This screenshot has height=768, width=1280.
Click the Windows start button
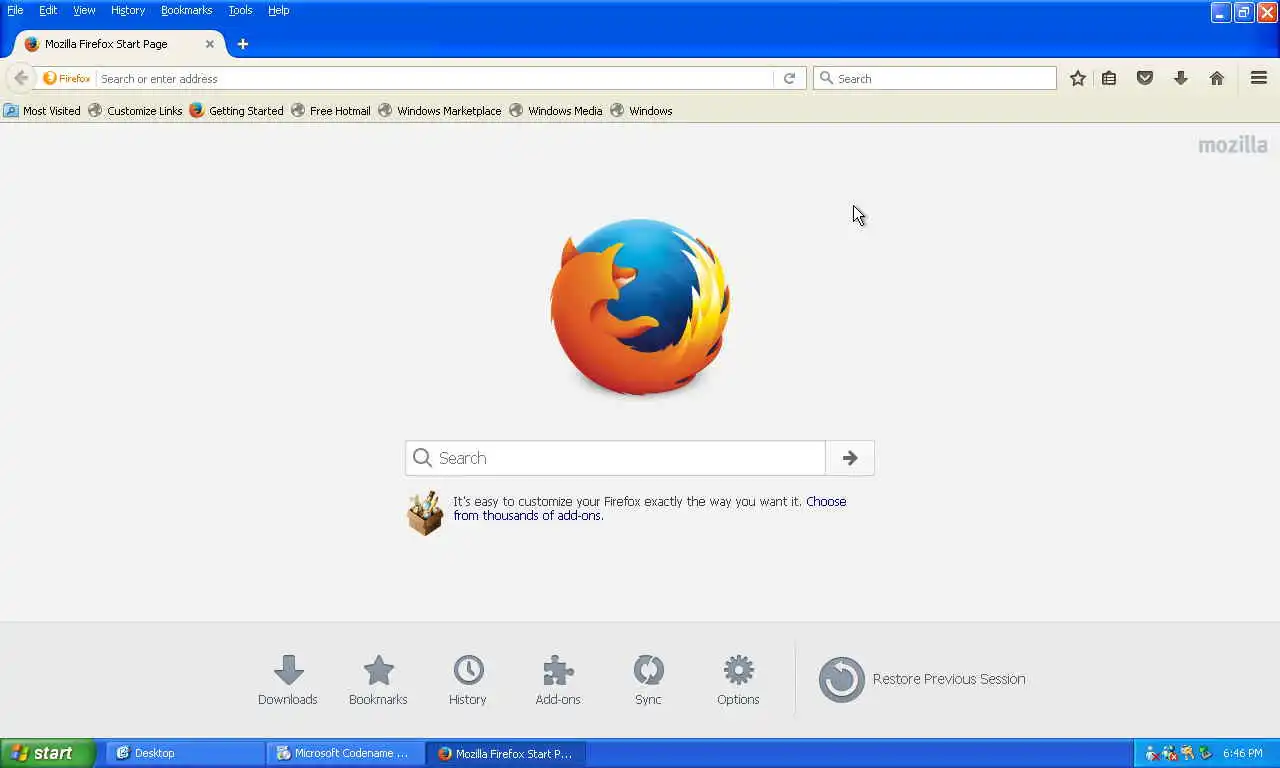[x=47, y=753]
